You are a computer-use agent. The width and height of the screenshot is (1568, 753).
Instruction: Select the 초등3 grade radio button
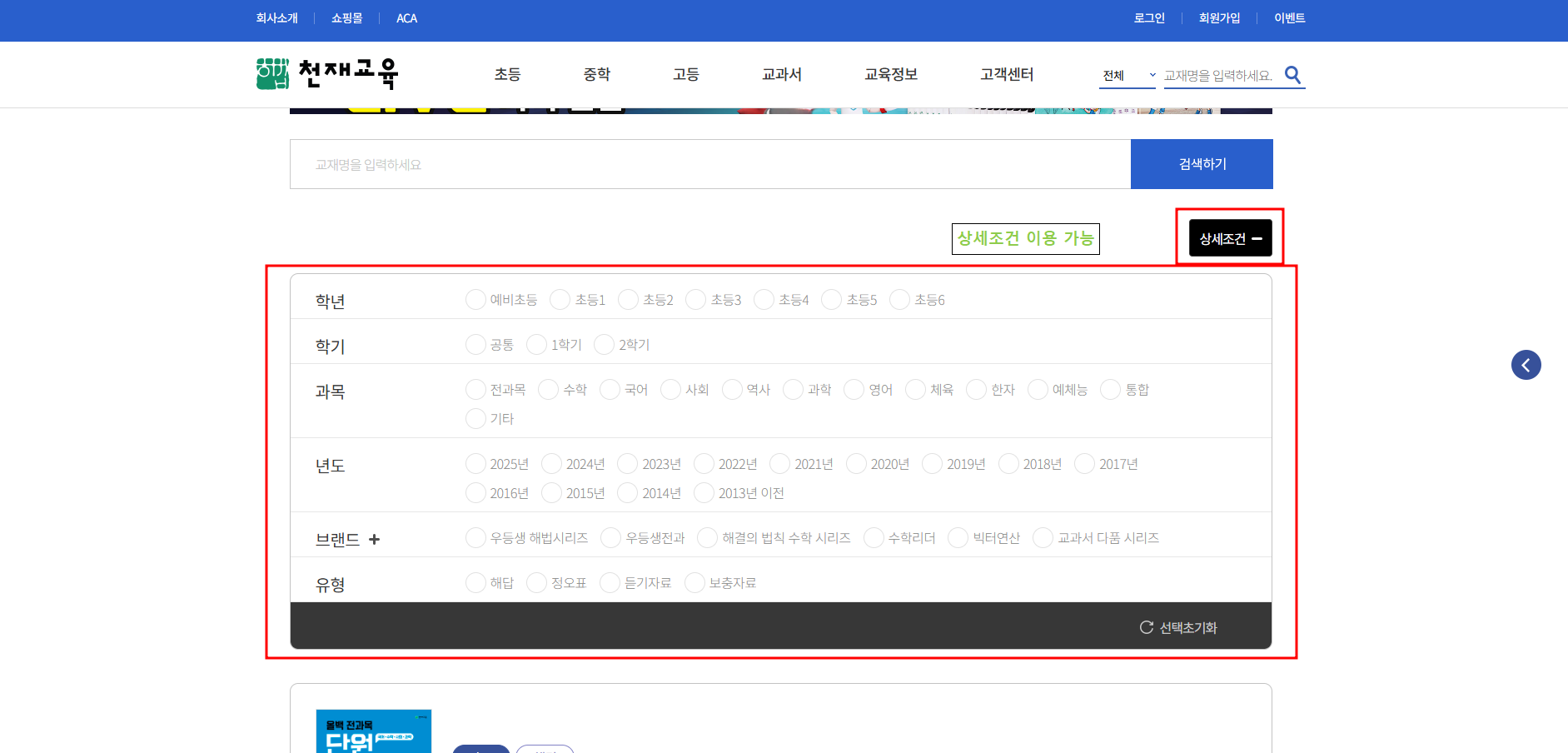click(696, 300)
